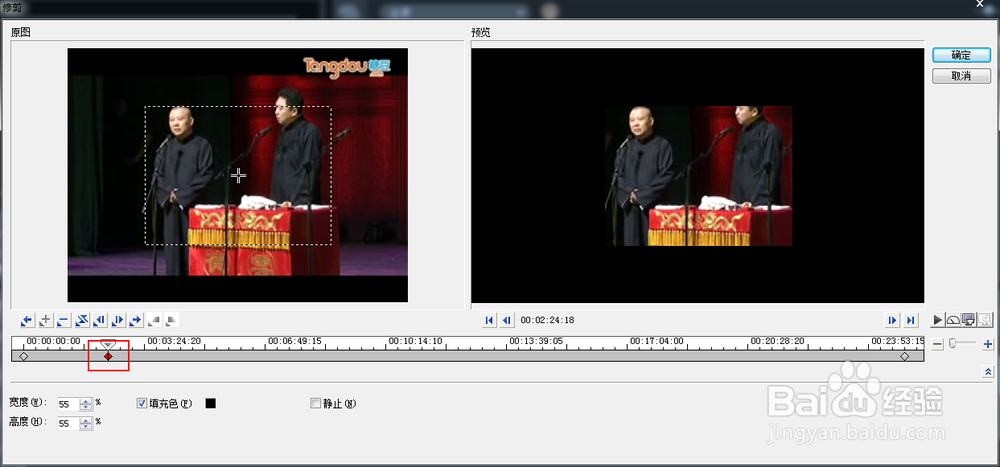Select the last keyframe at timeline end
The image size is (1000, 467).
[904, 357]
